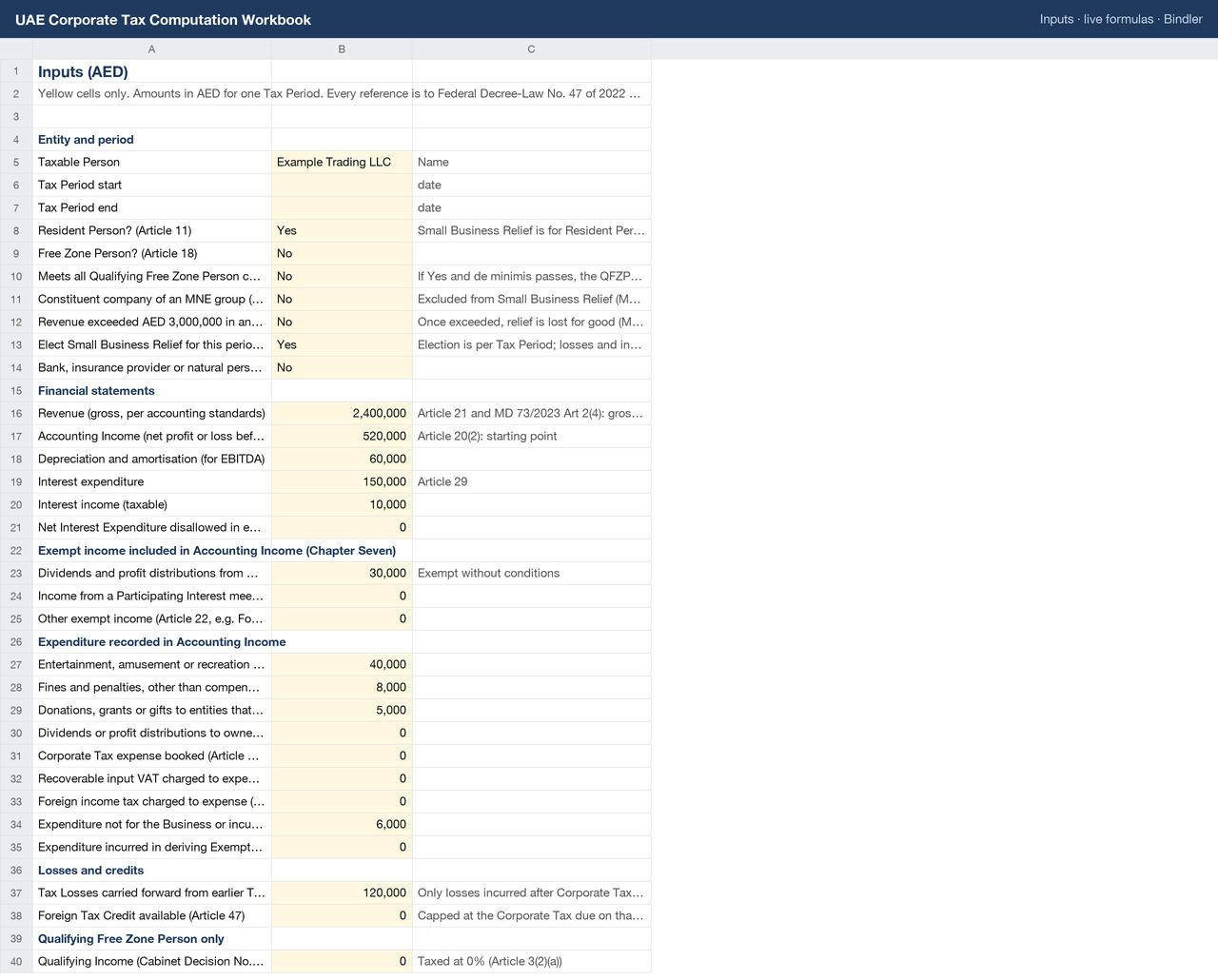The height and width of the screenshot is (980, 1218).
Task: Click the 'Inputs (AED)' title cell
Action: [x=152, y=71]
